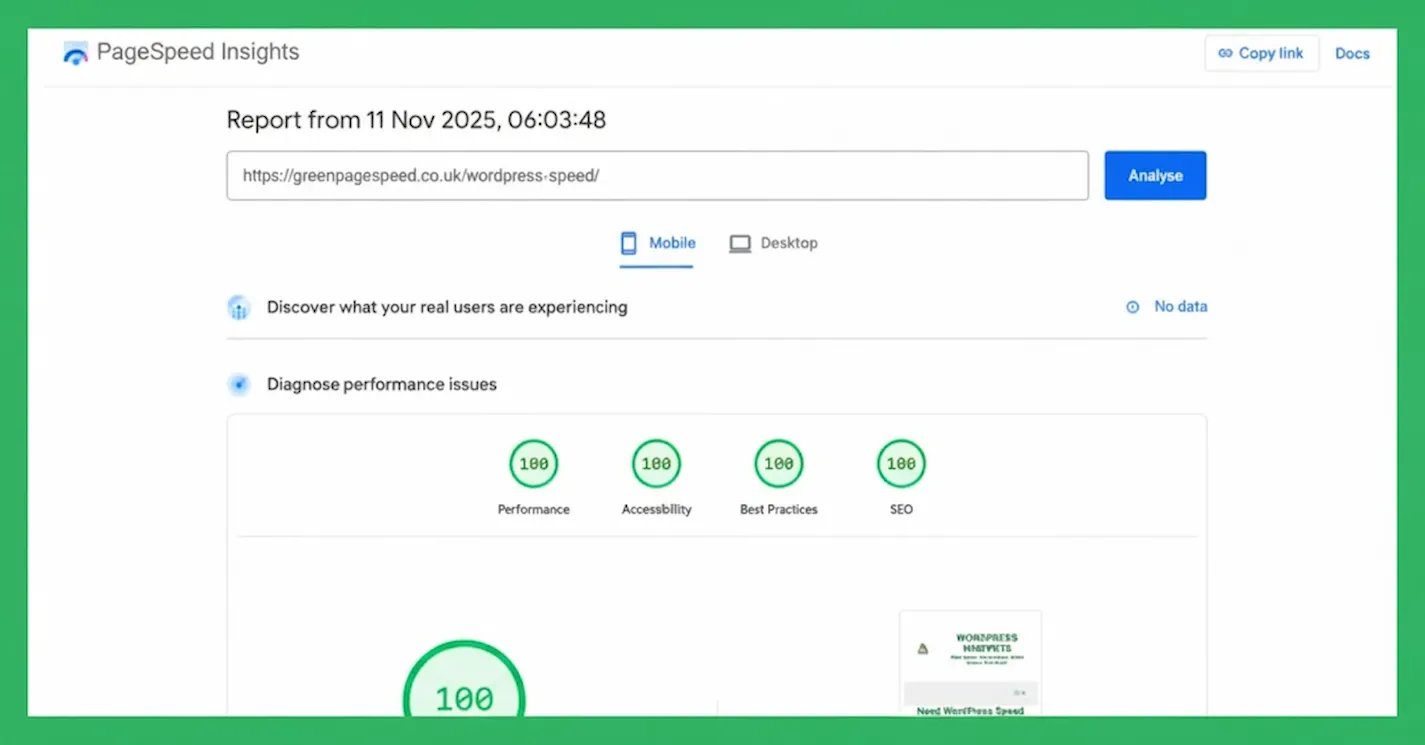1425x745 pixels.
Task: Select the 'Diagnose performance issues' heading
Action: click(381, 384)
